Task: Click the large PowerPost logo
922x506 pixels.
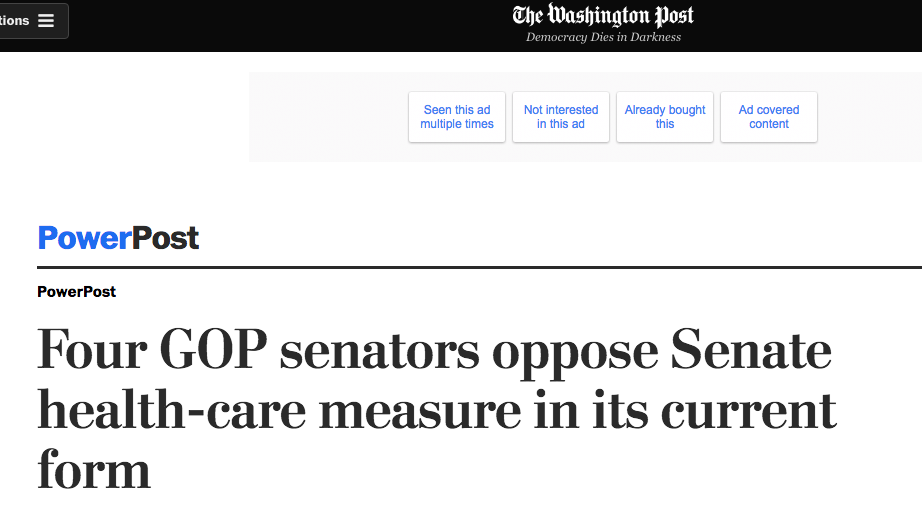Action: point(118,238)
